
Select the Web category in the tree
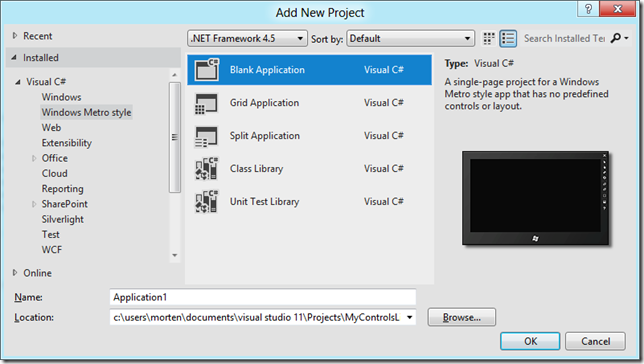(x=51, y=127)
